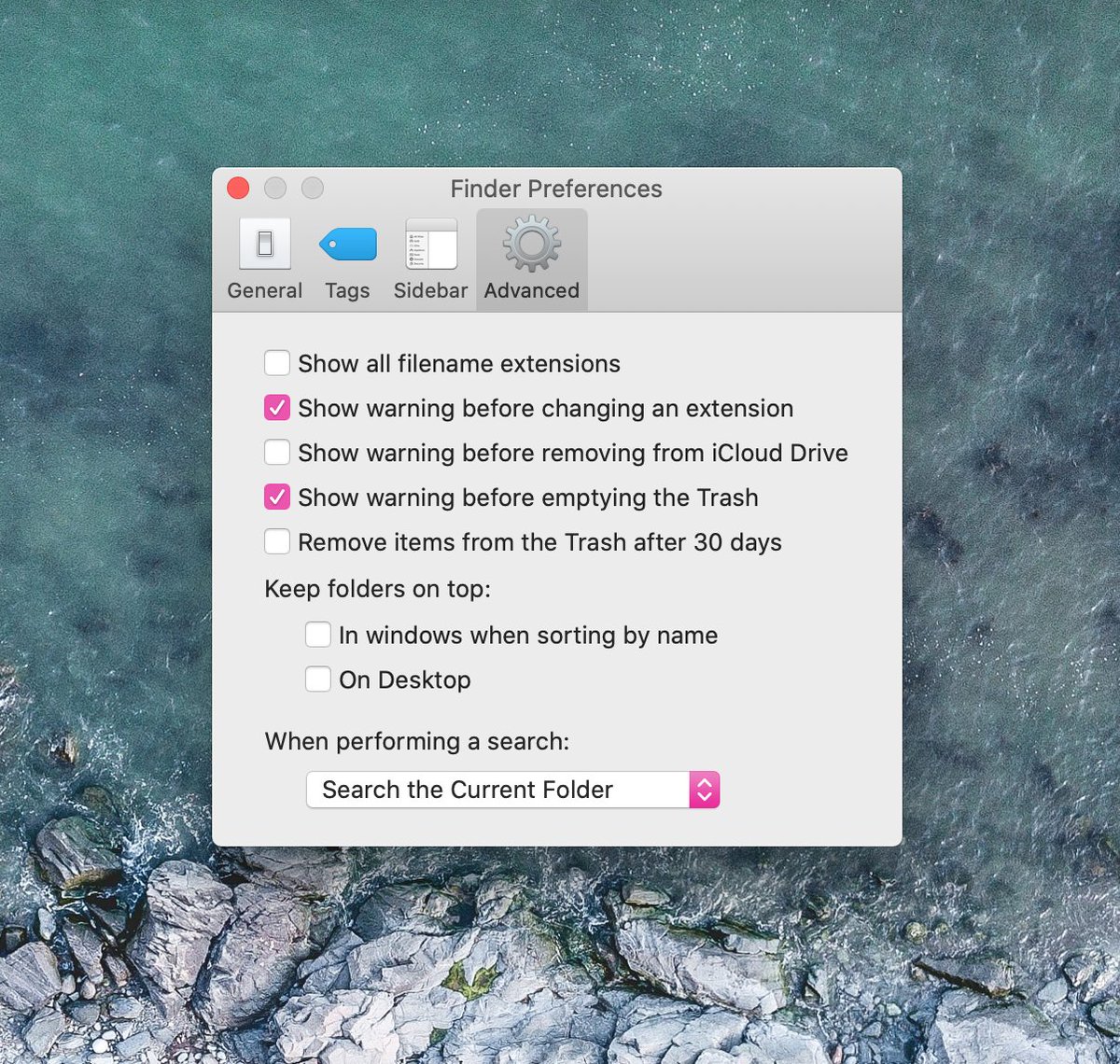
Task: Close the Finder Preferences window
Action: click(238, 189)
